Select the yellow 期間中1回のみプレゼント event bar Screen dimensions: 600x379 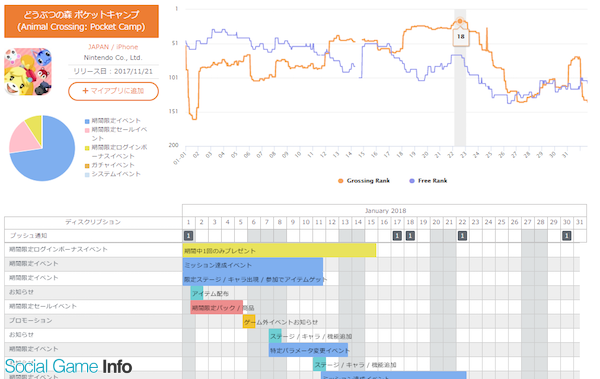tap(279, 250)
